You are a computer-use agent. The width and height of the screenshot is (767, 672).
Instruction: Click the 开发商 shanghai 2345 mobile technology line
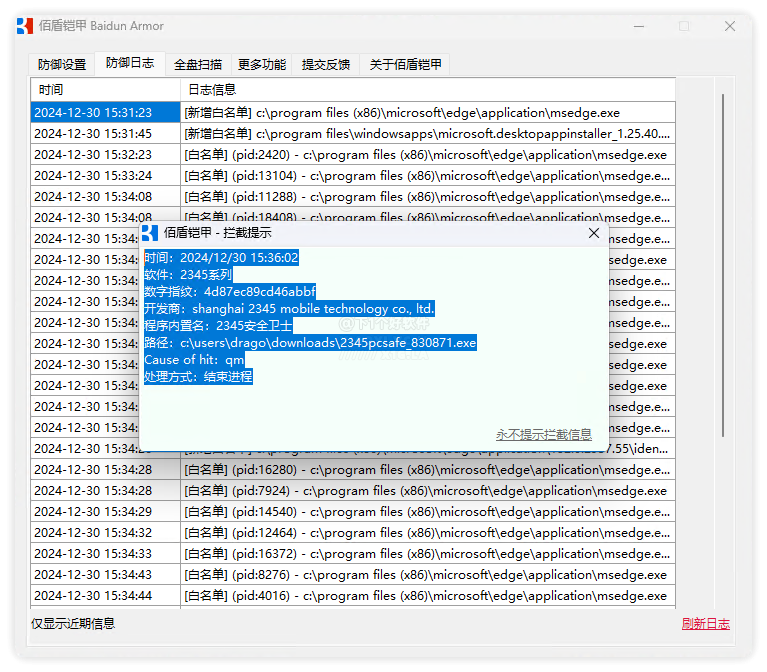tap(289, 309)
